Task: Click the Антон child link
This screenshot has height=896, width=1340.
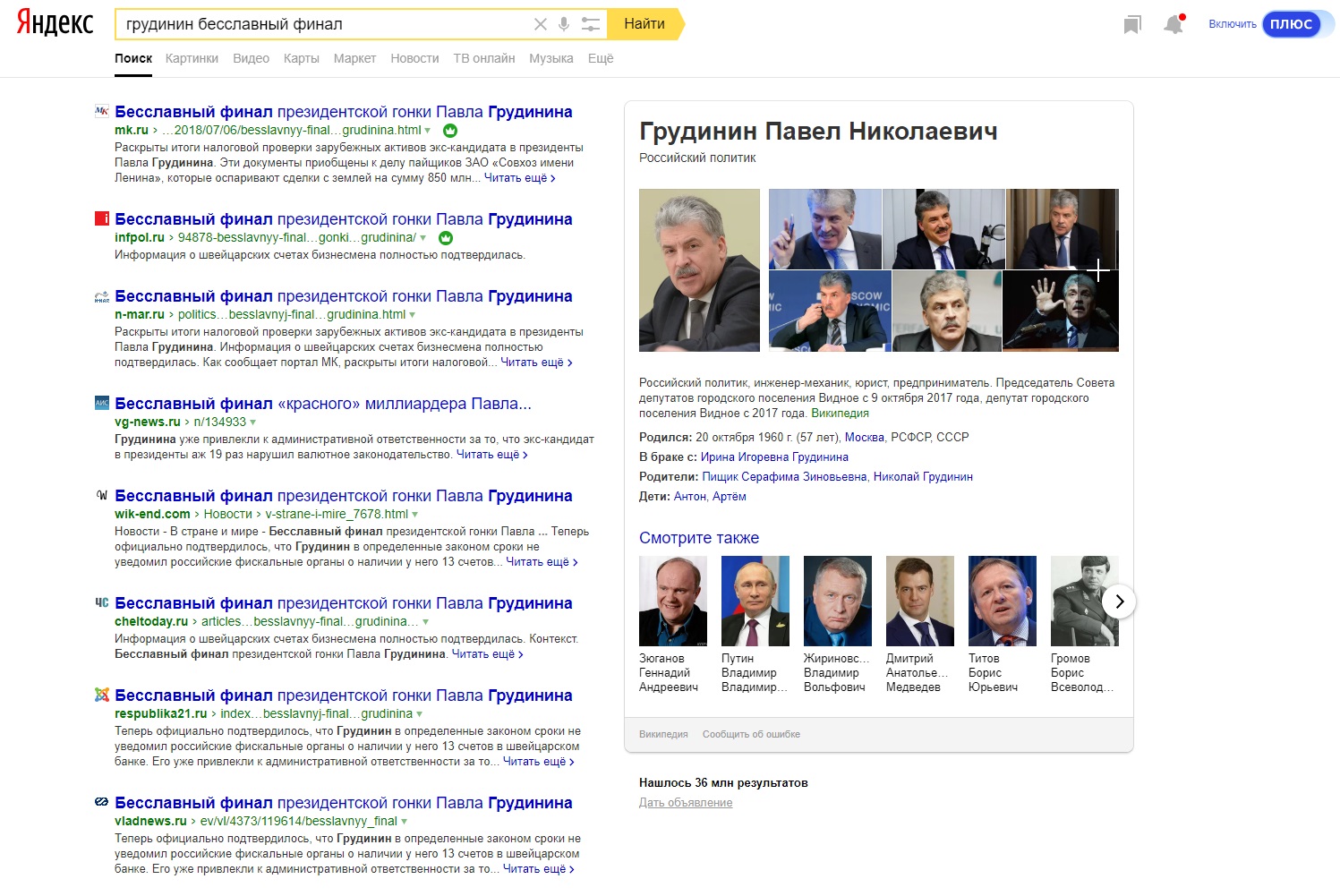Action: (689, 497)
